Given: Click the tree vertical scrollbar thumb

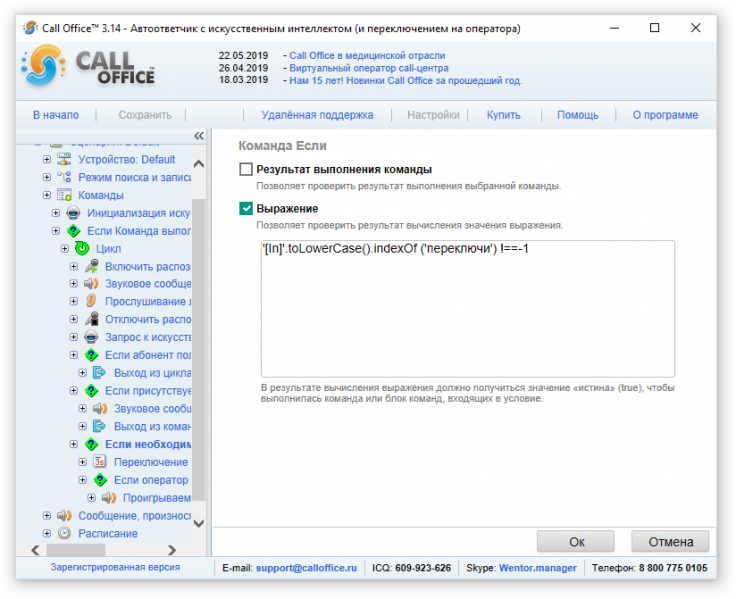Looking at the screenshot, I should [x=199, y=350].
